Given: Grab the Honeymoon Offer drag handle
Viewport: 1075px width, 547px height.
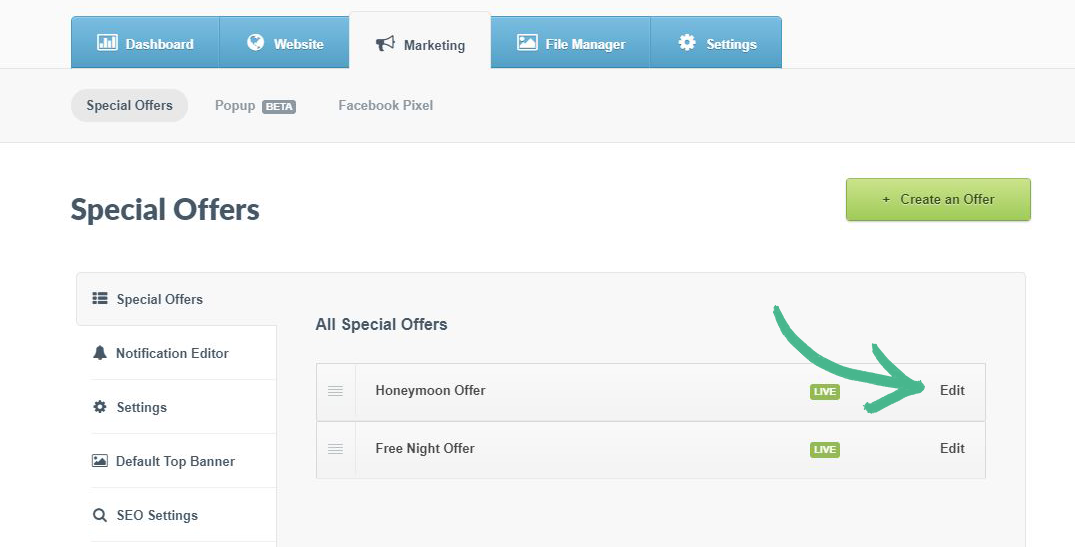Looking at the screenshot, I should 336,391.
